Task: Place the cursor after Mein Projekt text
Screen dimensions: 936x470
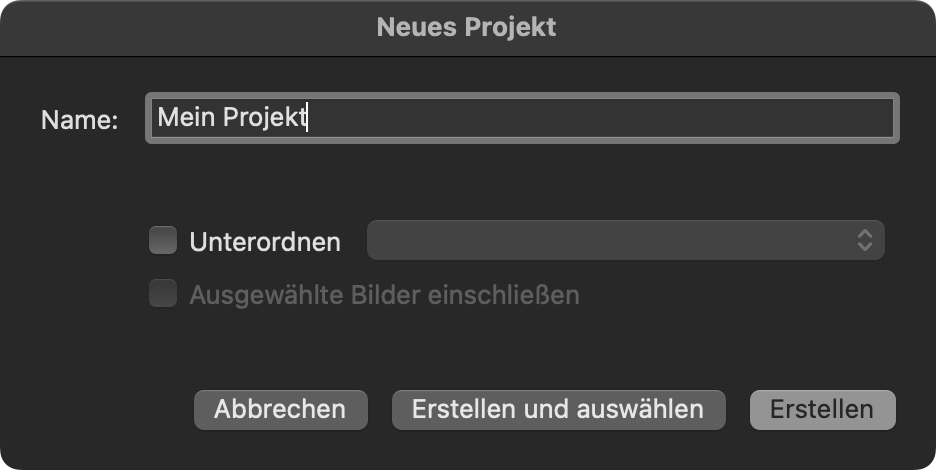Action: tap(307, 118)
